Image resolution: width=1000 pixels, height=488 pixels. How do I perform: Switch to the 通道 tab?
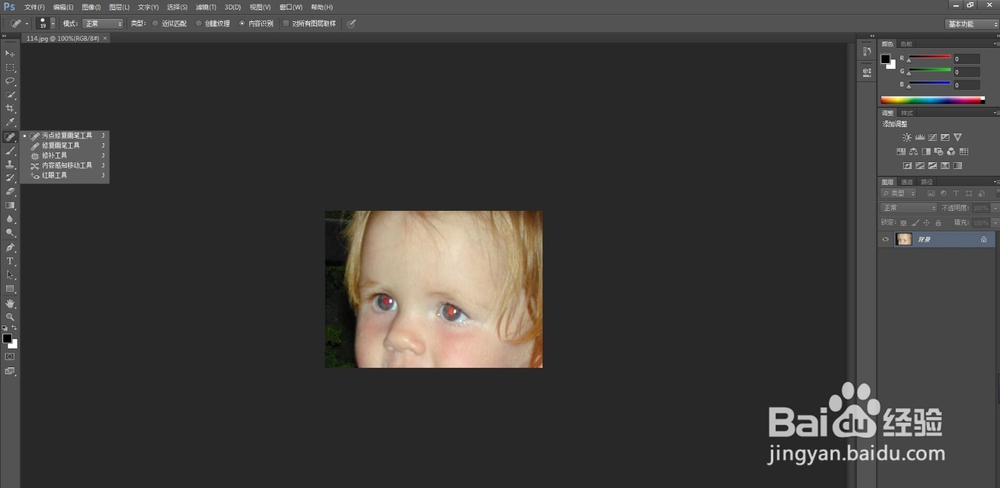point(906,182)
